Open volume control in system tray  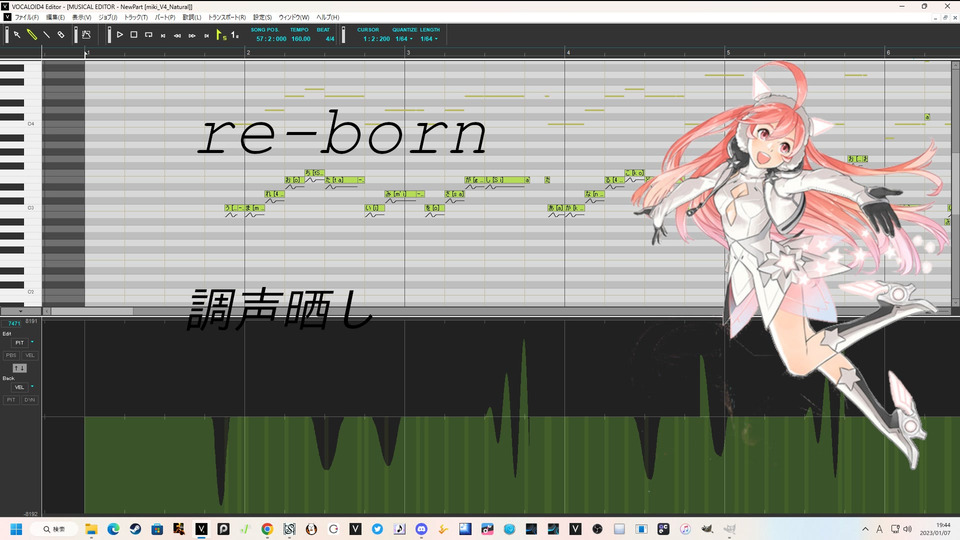click(907, 529)
